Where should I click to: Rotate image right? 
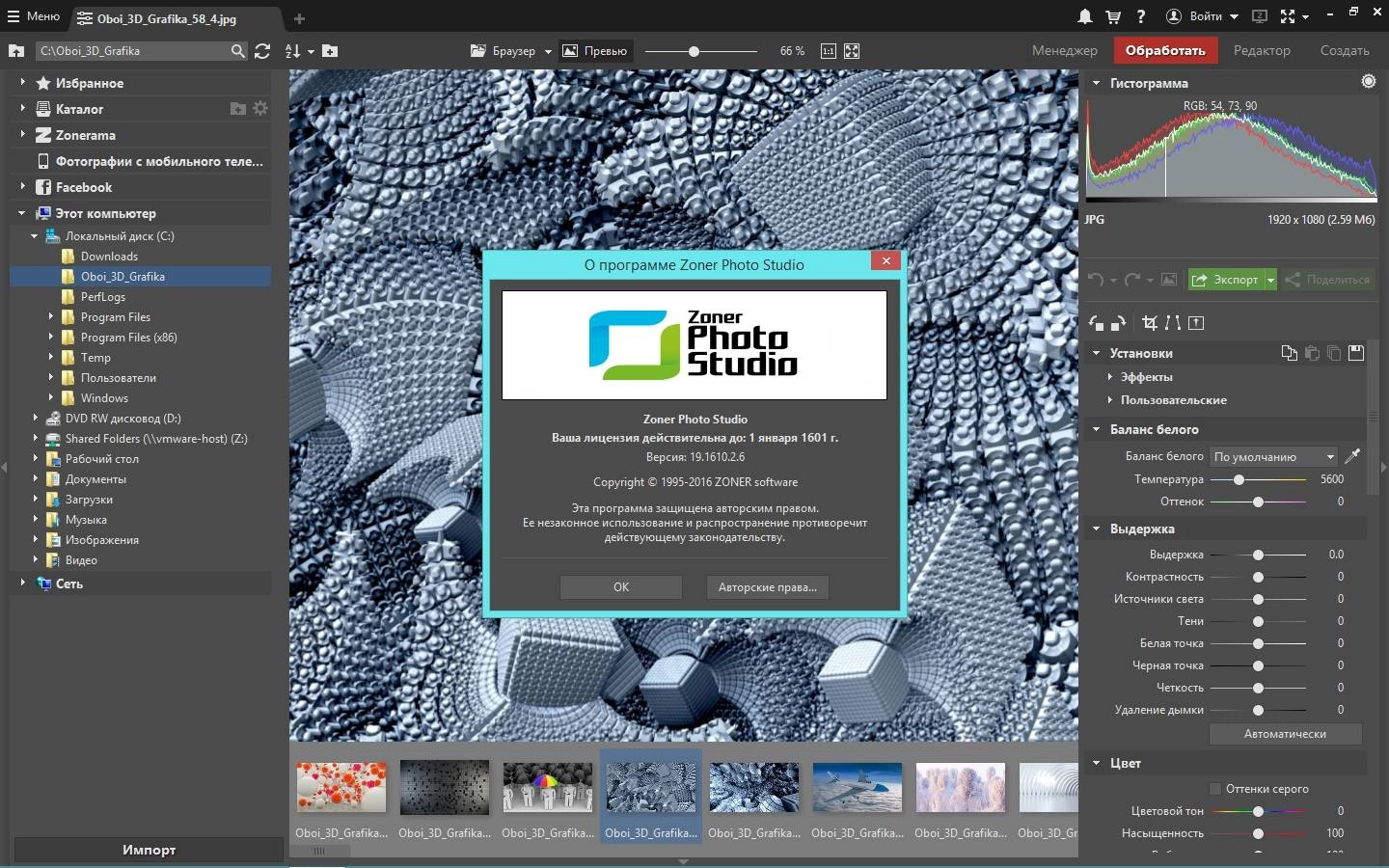point(1118,323)
